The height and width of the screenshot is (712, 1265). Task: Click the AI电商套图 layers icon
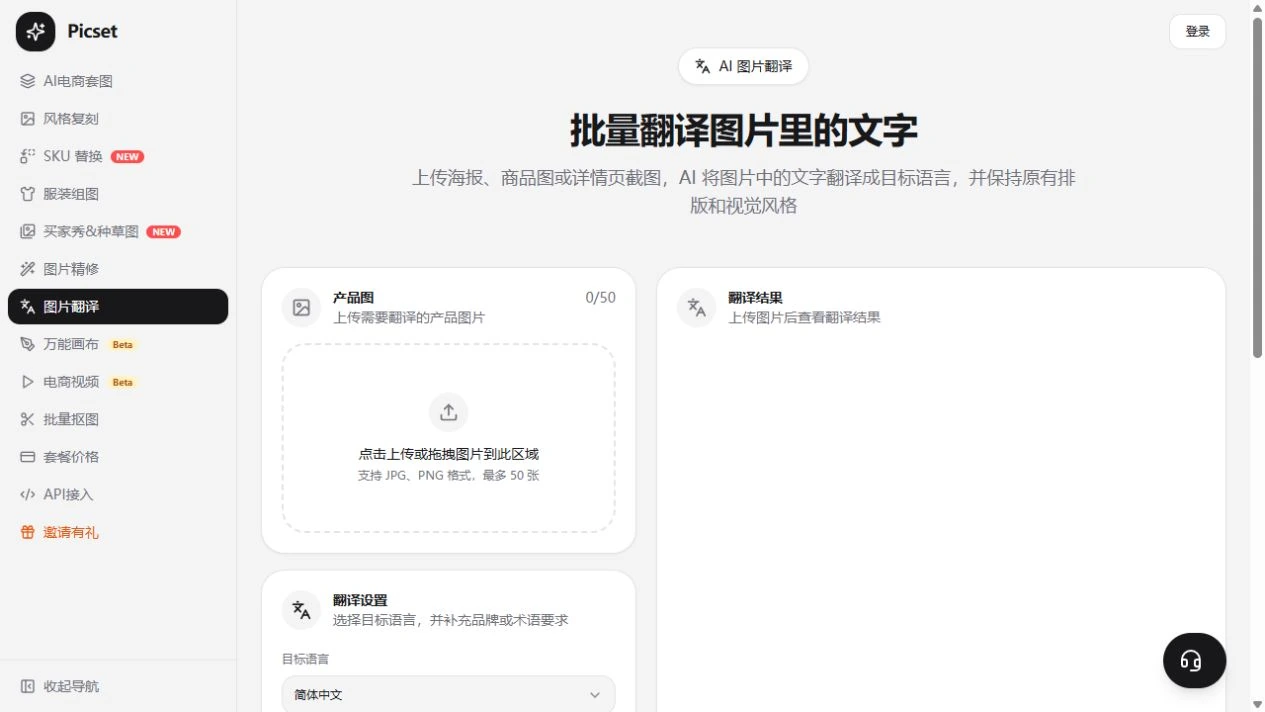(28, 81)
